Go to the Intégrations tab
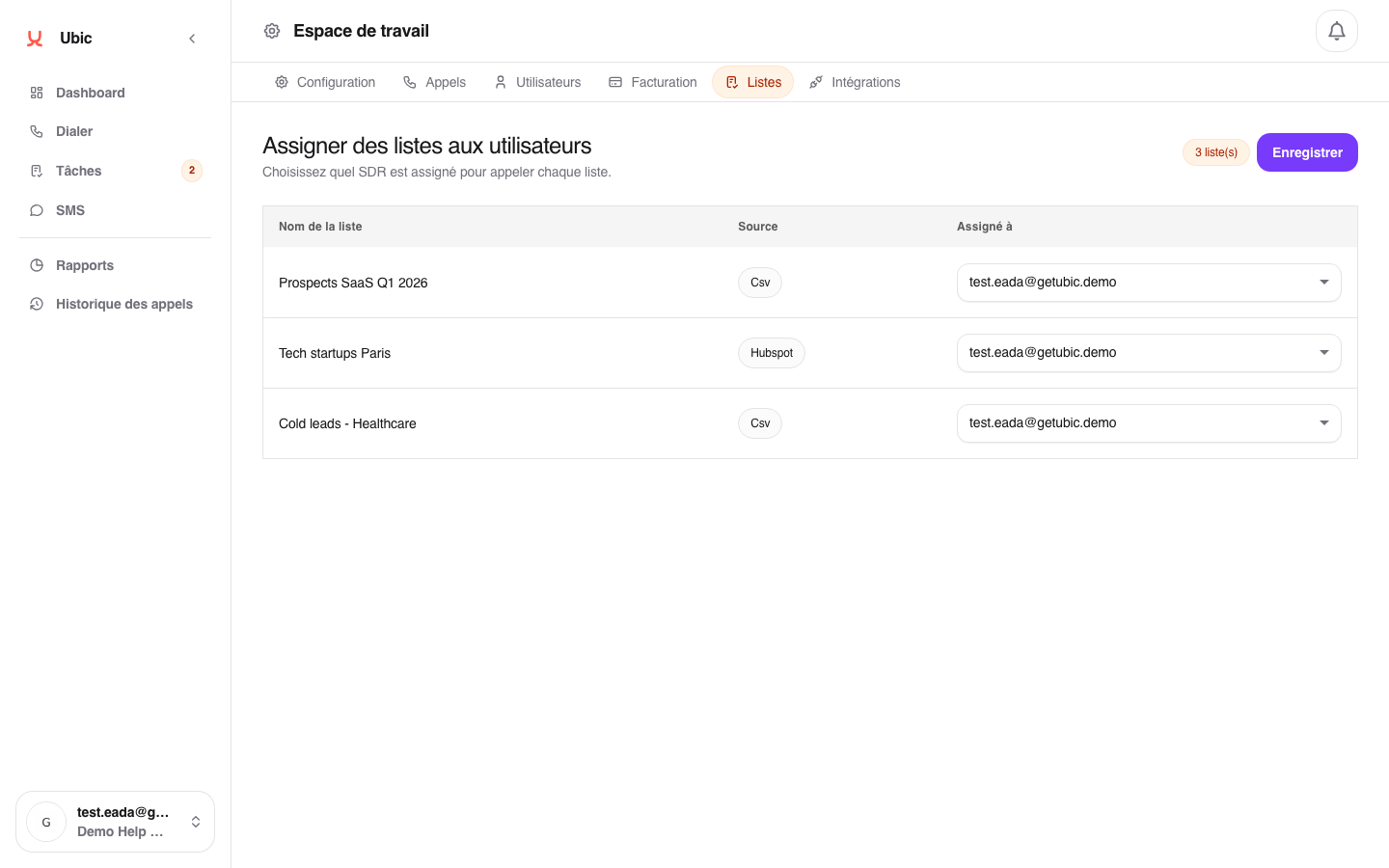The width and height of the screenshot is (1389, 868). (x=855, y=82)
